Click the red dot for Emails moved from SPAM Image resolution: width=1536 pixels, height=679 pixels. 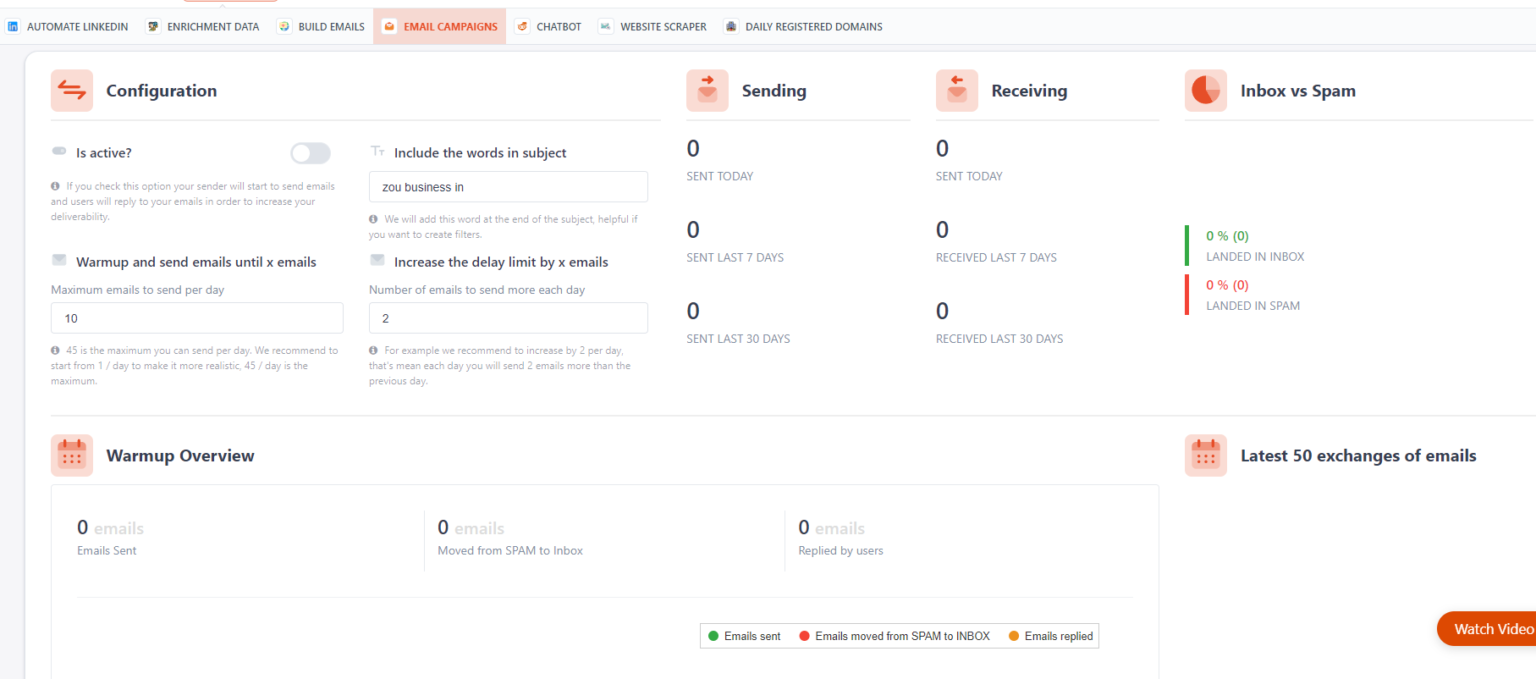point(806,636)
